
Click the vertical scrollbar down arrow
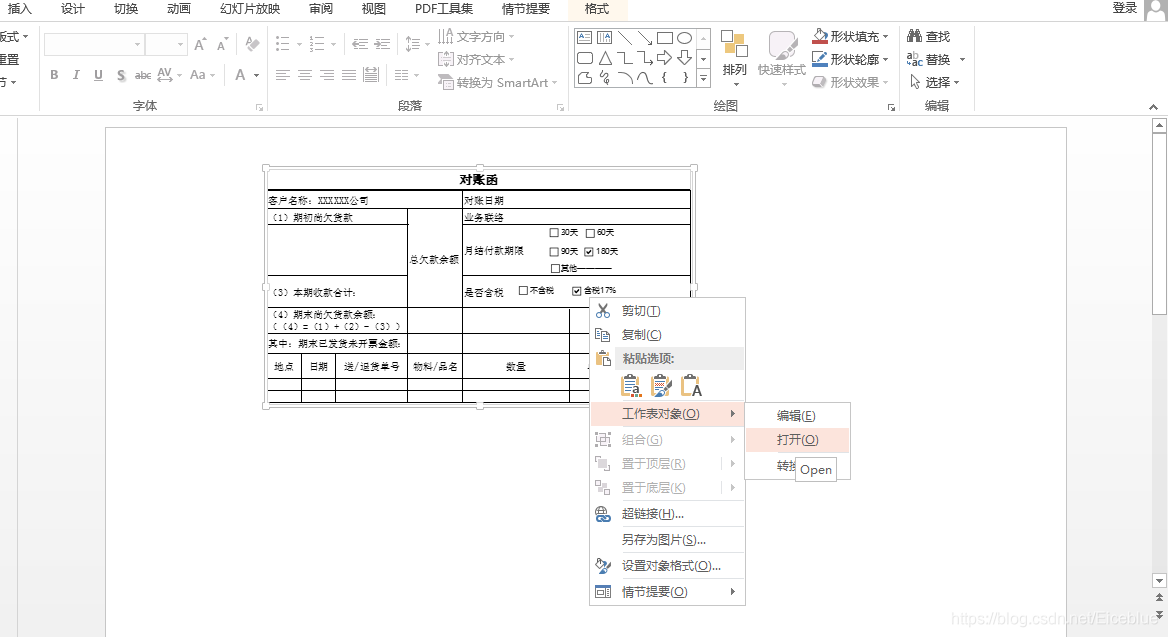[1159, 580]
